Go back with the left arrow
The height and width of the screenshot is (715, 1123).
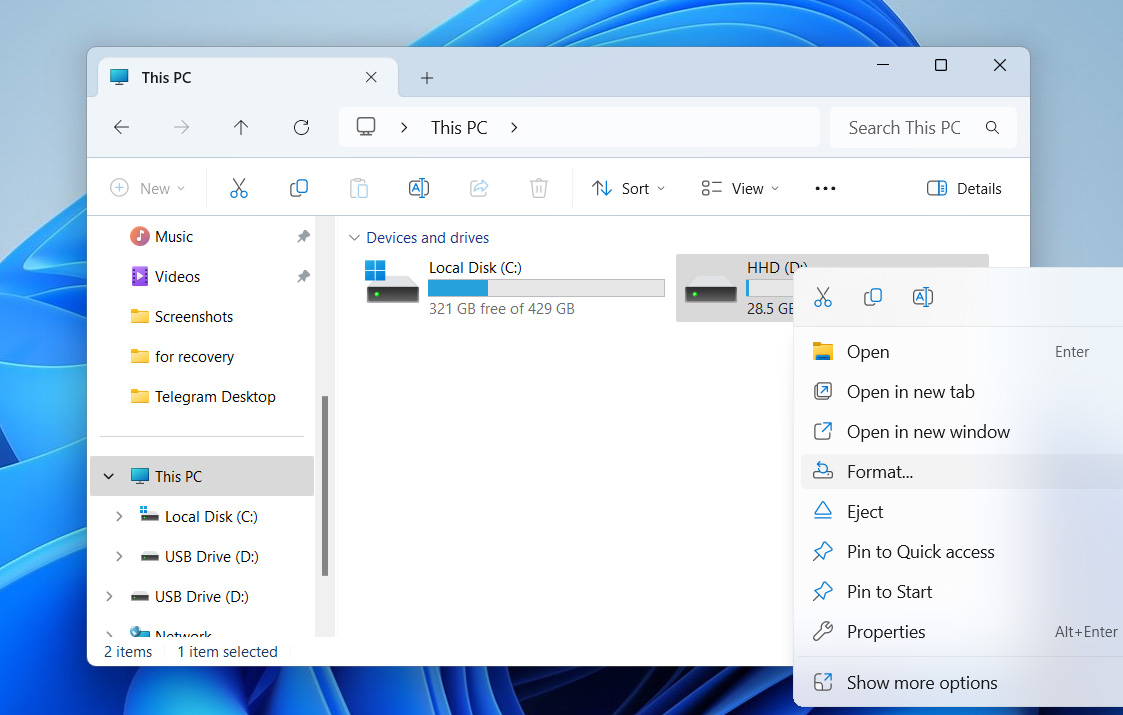[x=122, y=128]
